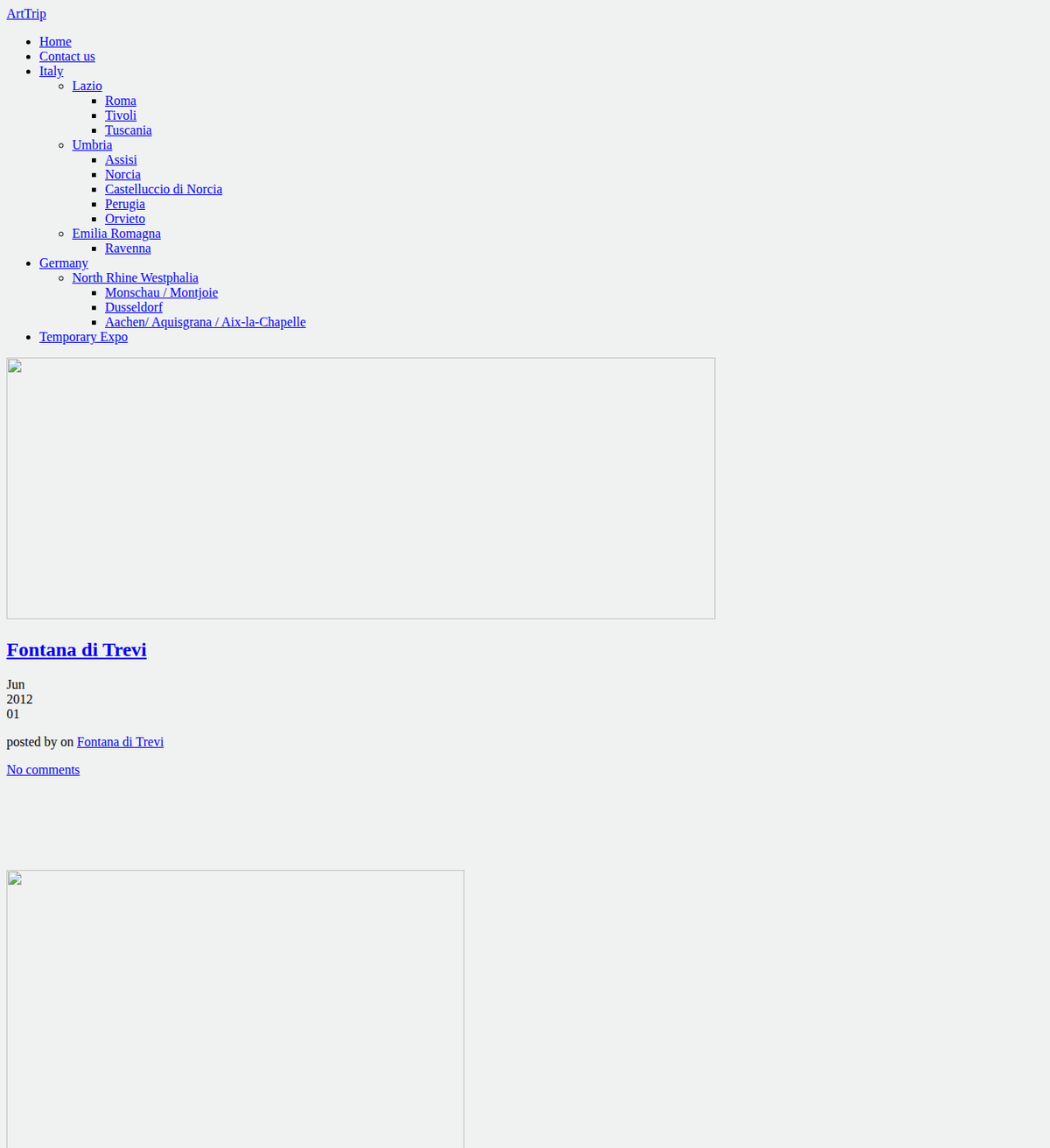
Task: Visit Monschau / Montjoie page
Action: (161, 293)
